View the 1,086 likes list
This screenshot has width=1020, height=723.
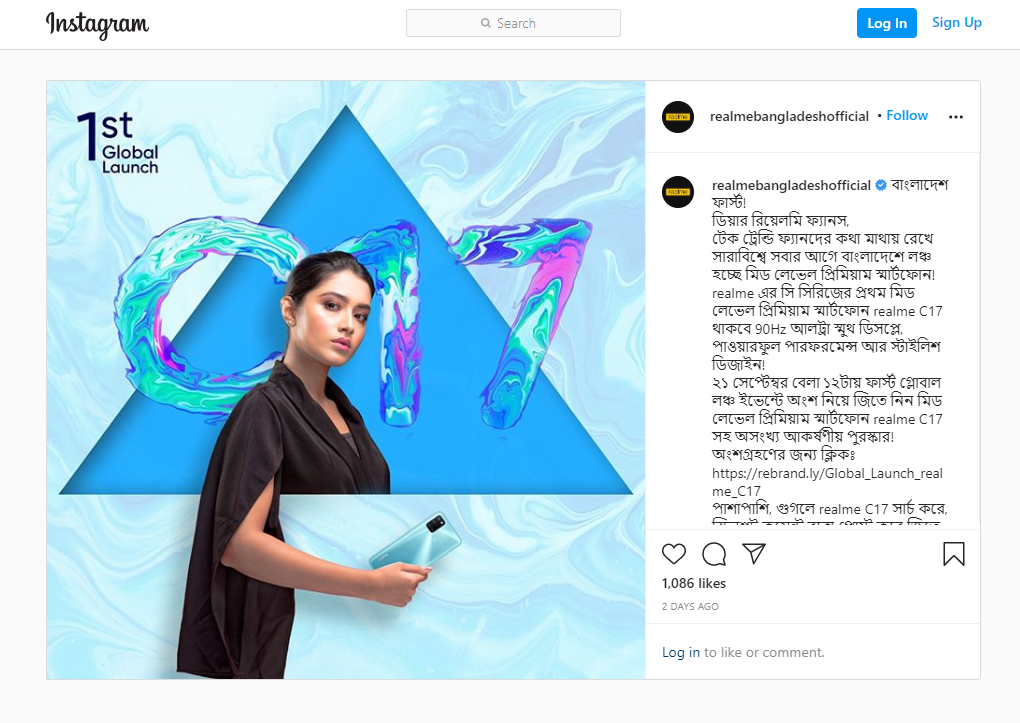click(x=693, y=583)
